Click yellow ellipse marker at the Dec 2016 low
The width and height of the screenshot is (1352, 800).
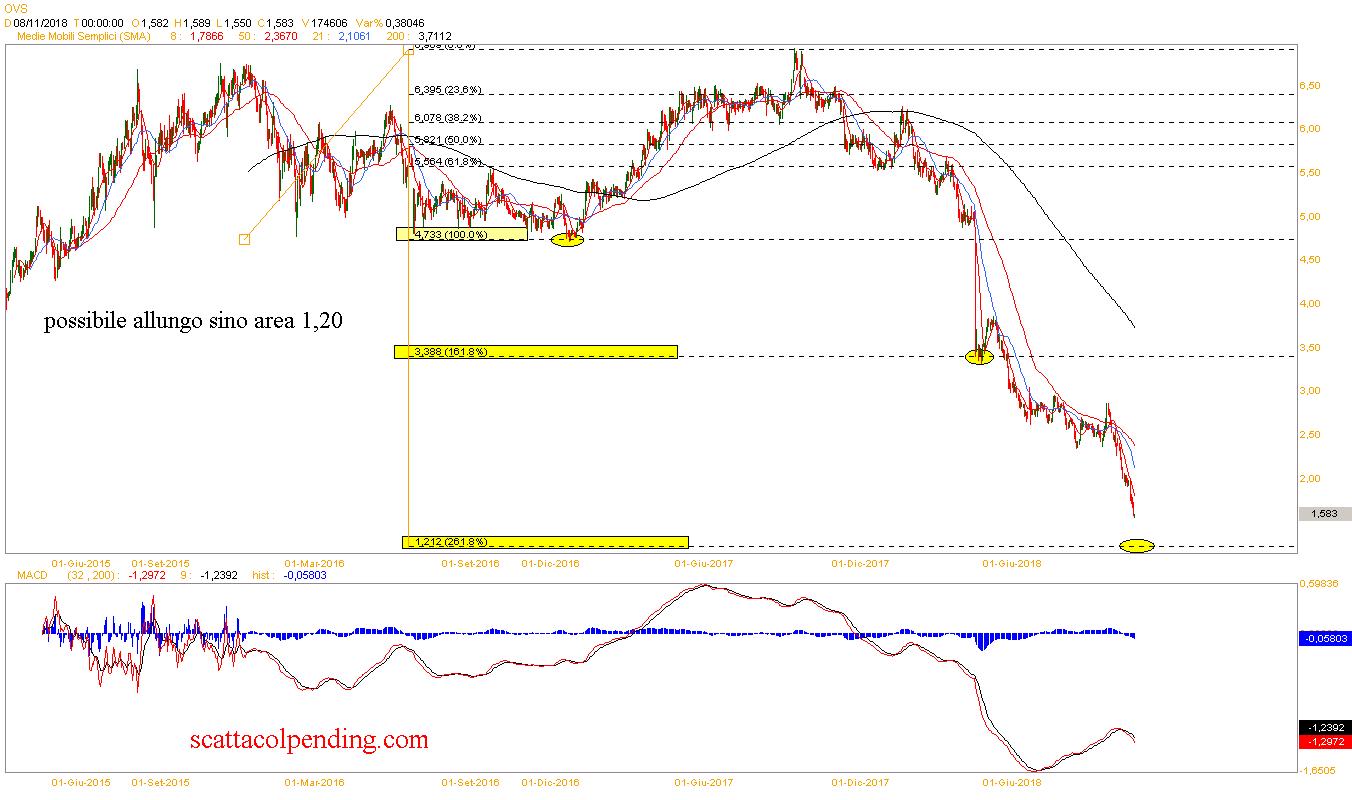567,240
